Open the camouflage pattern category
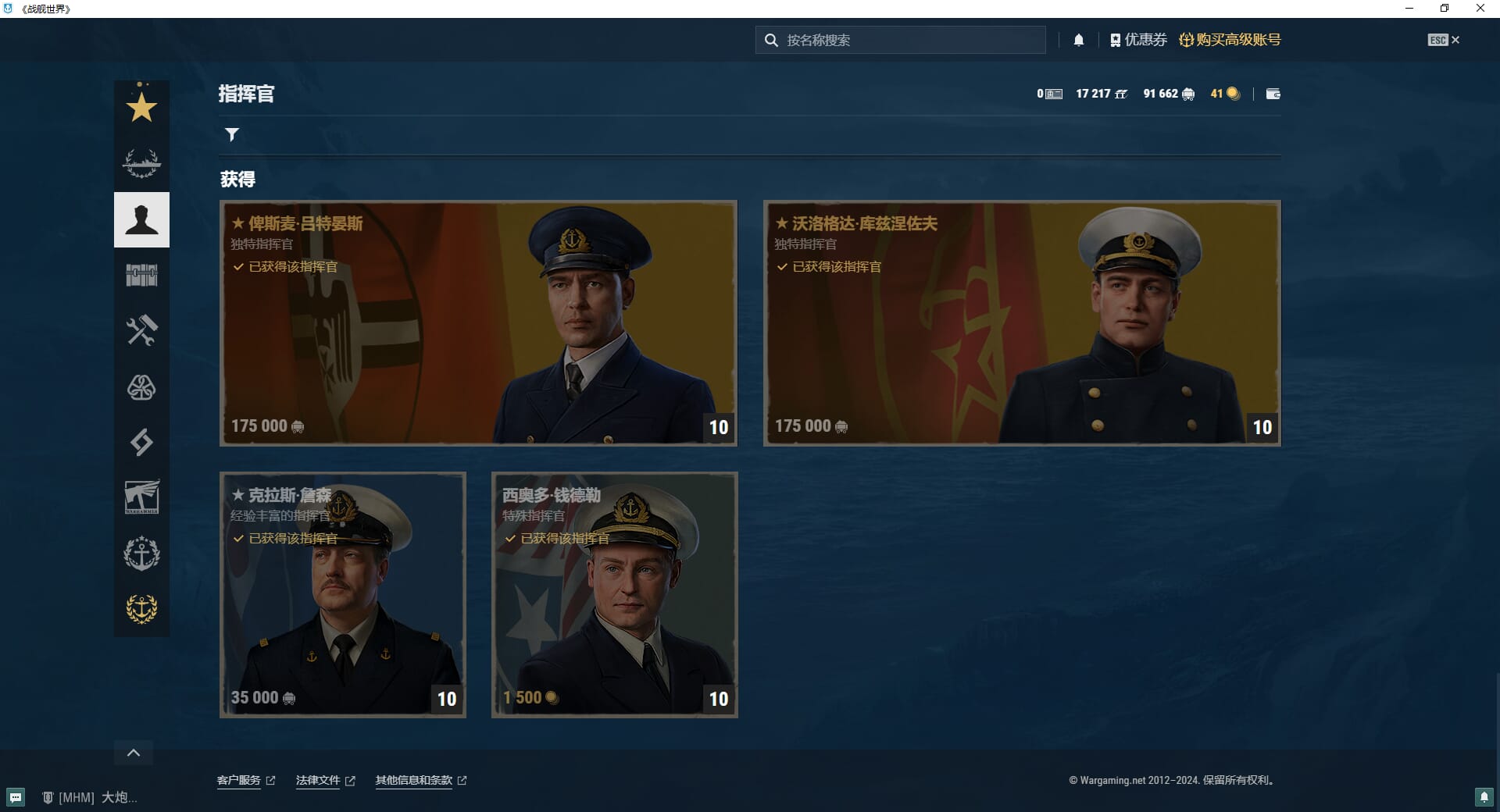Screen dimensions: 1500x812 (141, 387)
